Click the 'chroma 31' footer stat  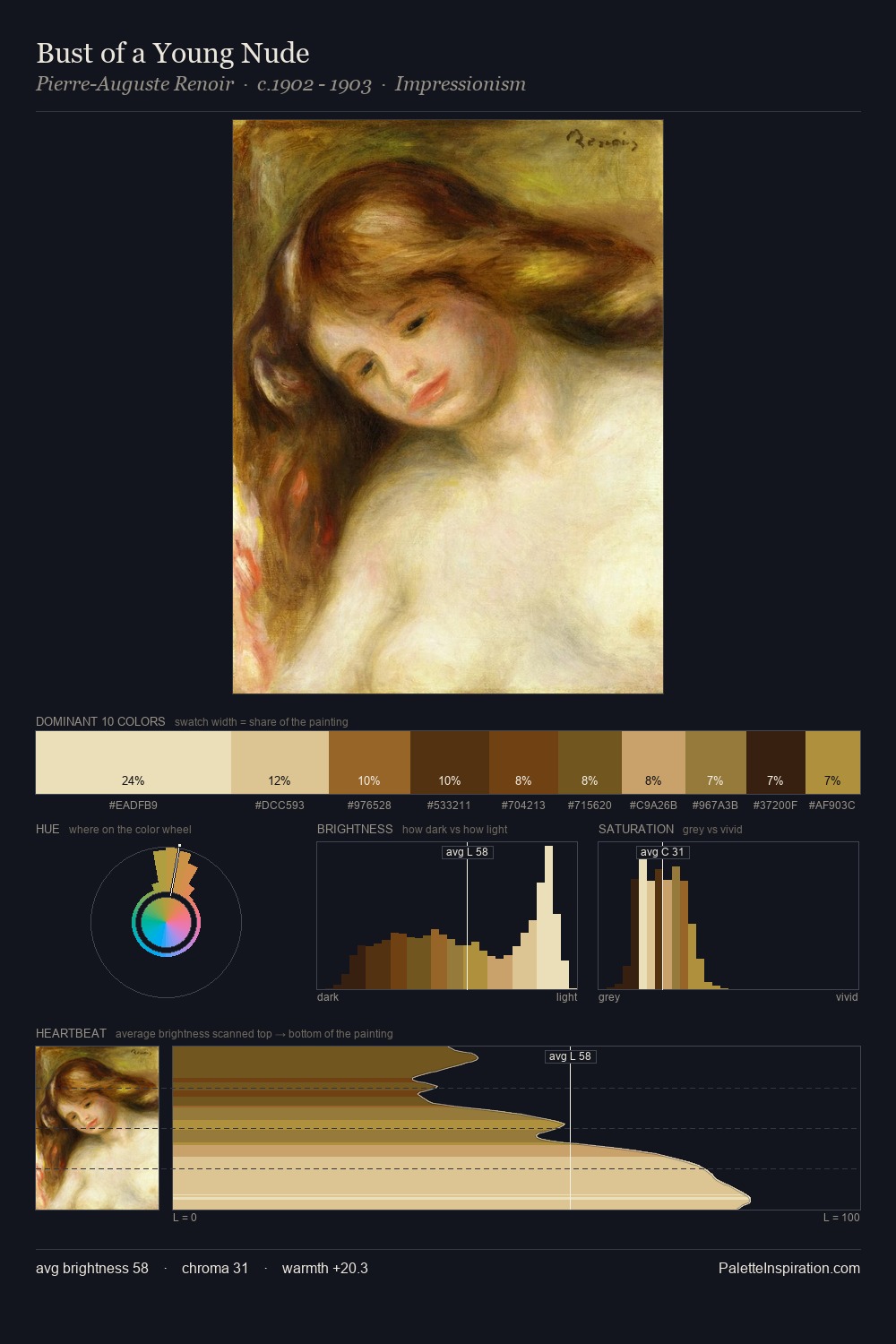(x=215, y=1268)
